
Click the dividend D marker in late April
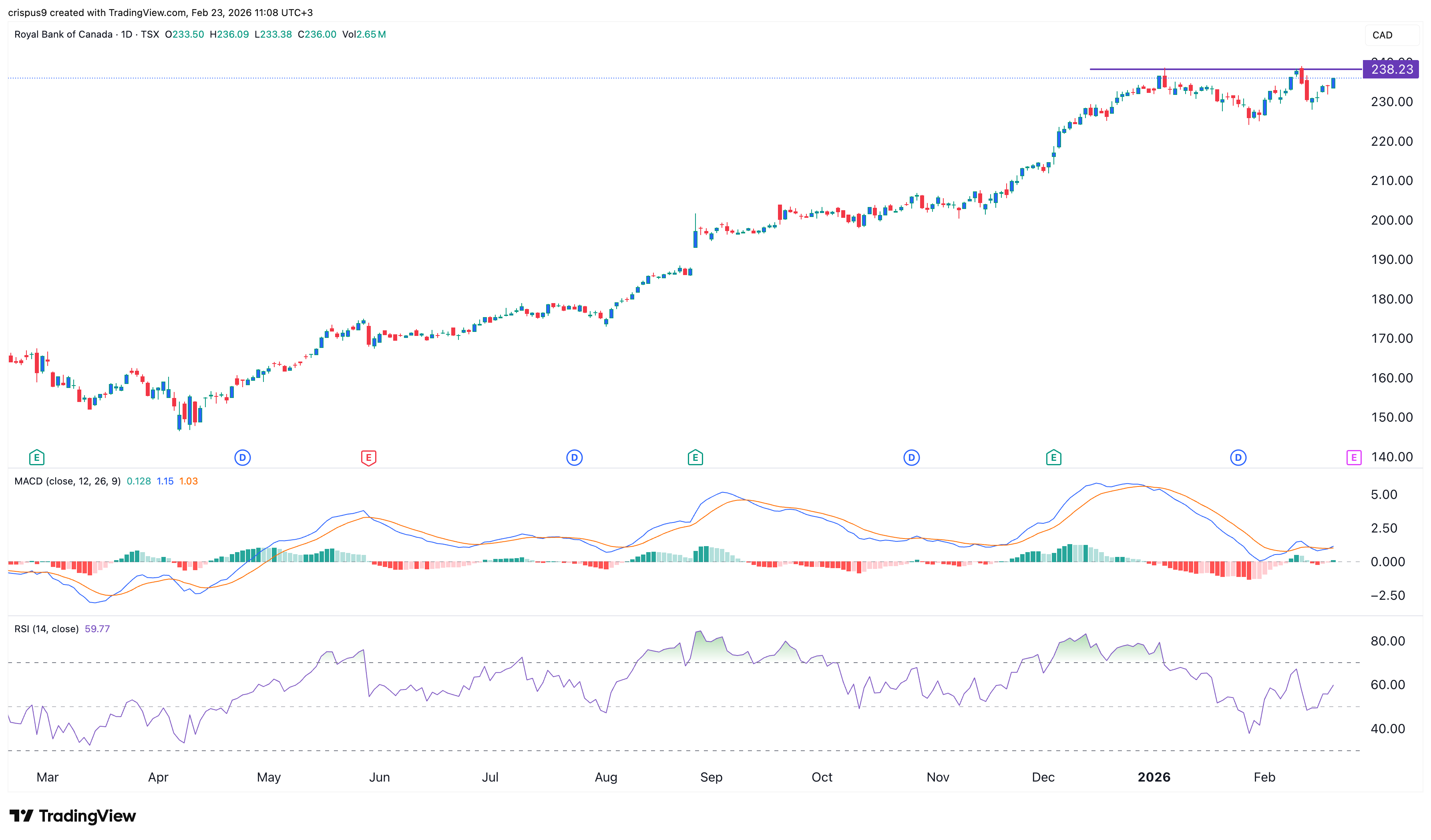243,457
